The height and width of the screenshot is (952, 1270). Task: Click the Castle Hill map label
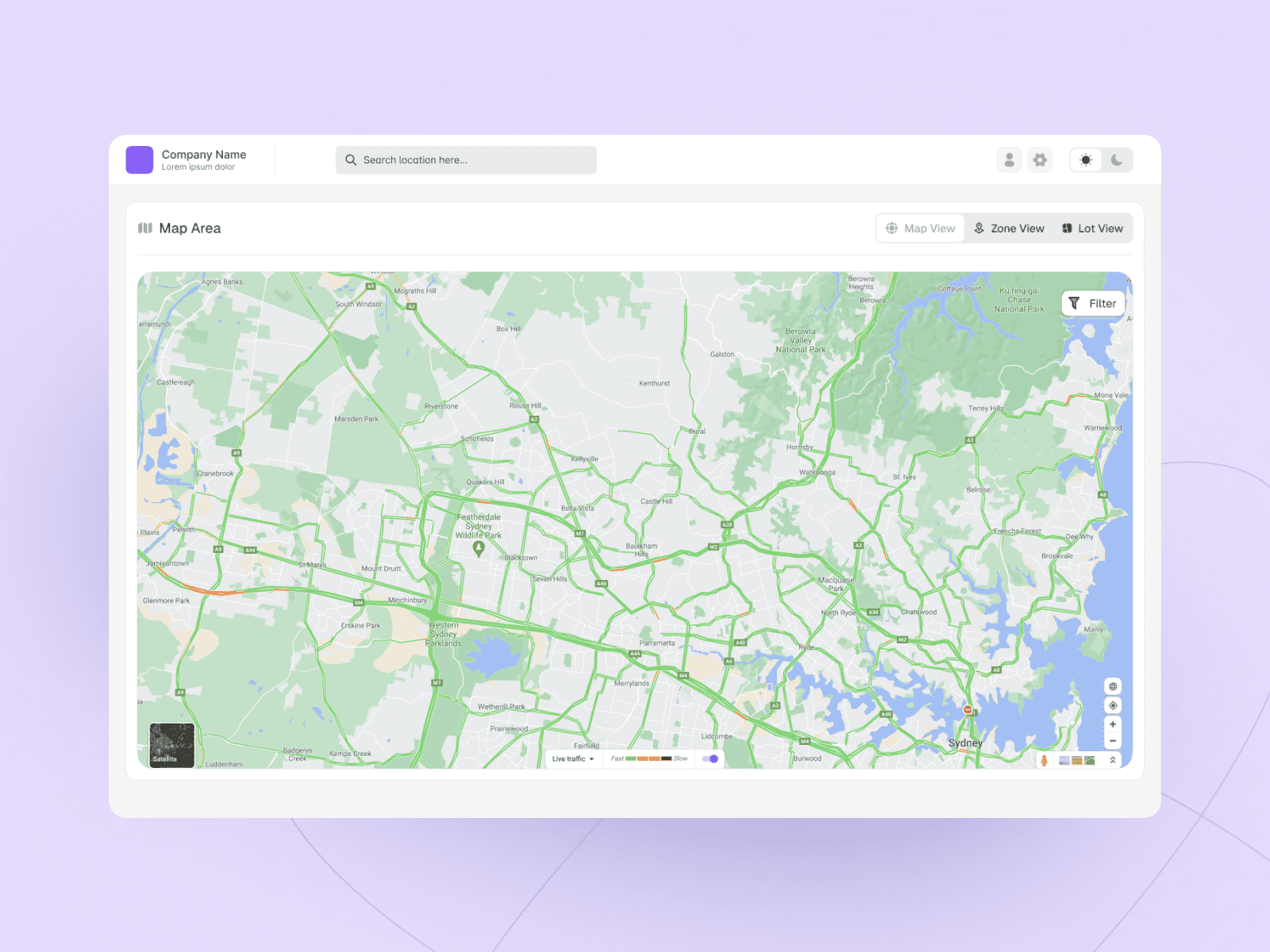point(656,501)
